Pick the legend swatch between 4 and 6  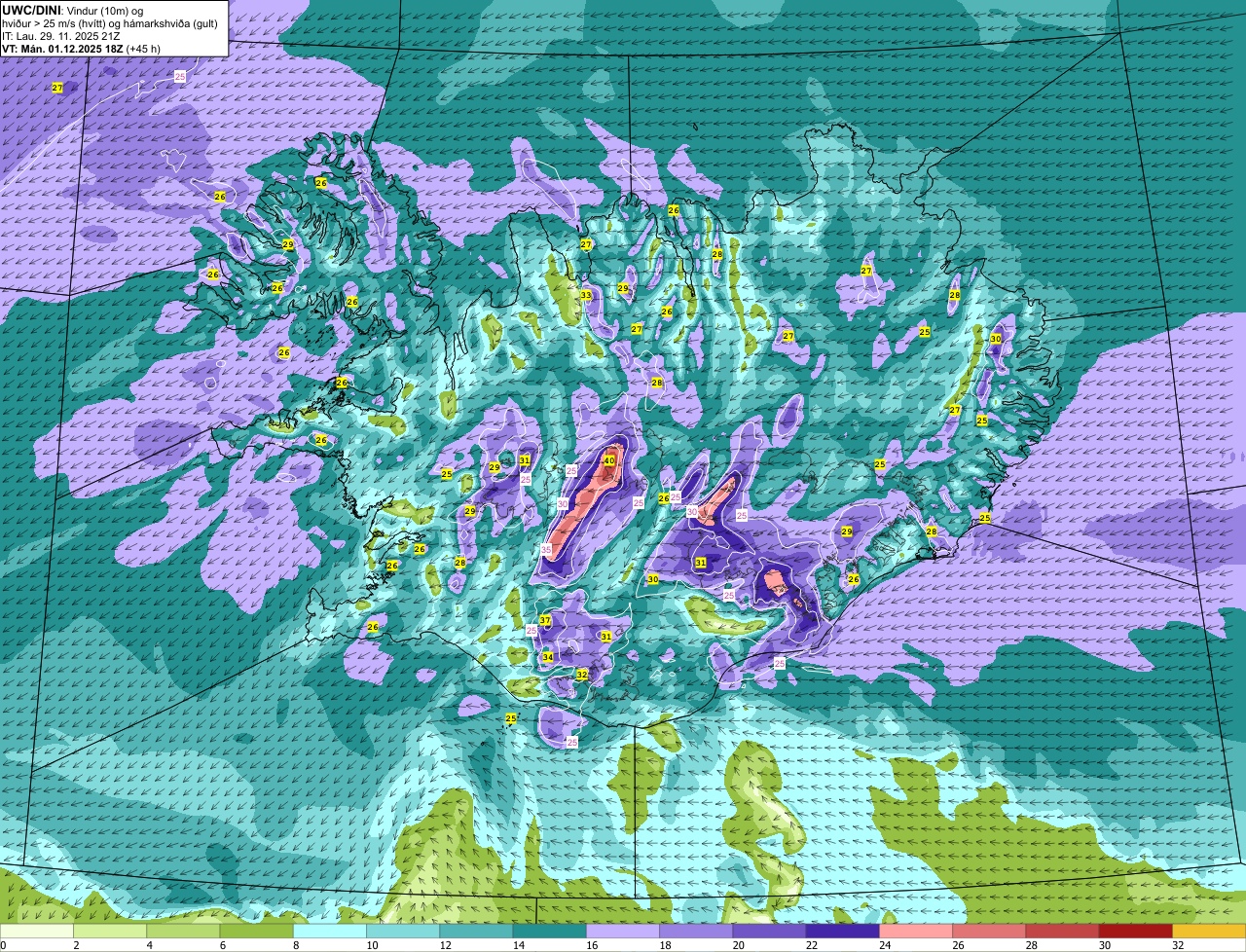183,932
